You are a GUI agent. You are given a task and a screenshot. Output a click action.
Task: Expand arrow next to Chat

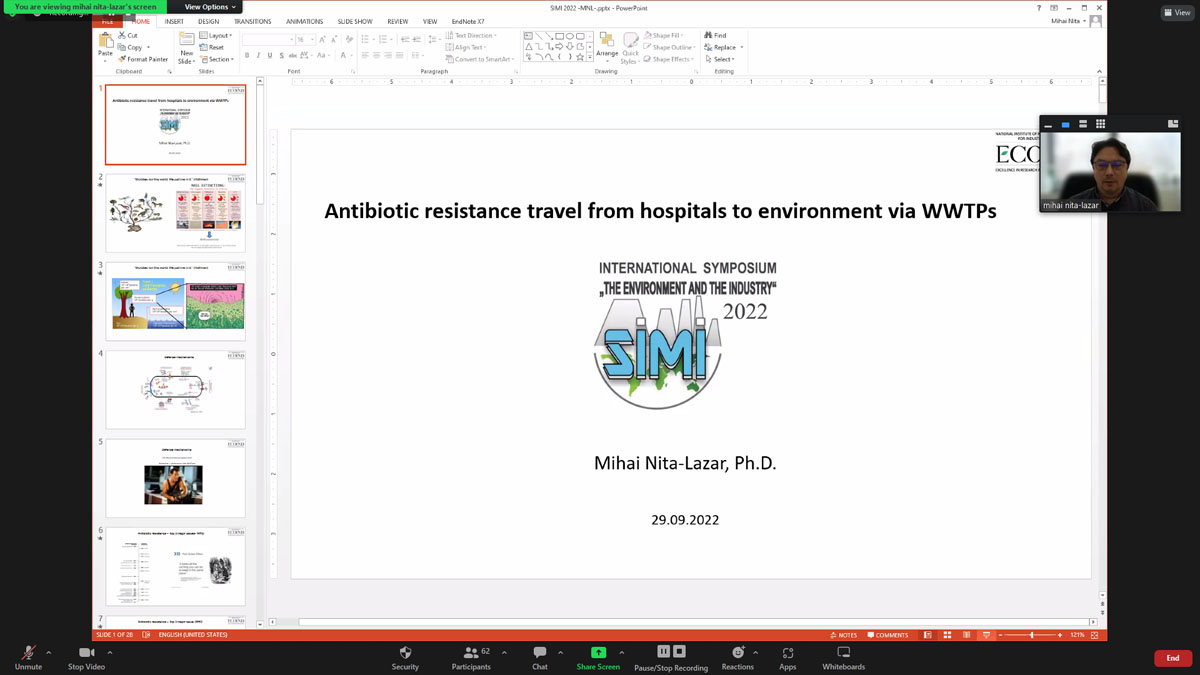(560, 653)
